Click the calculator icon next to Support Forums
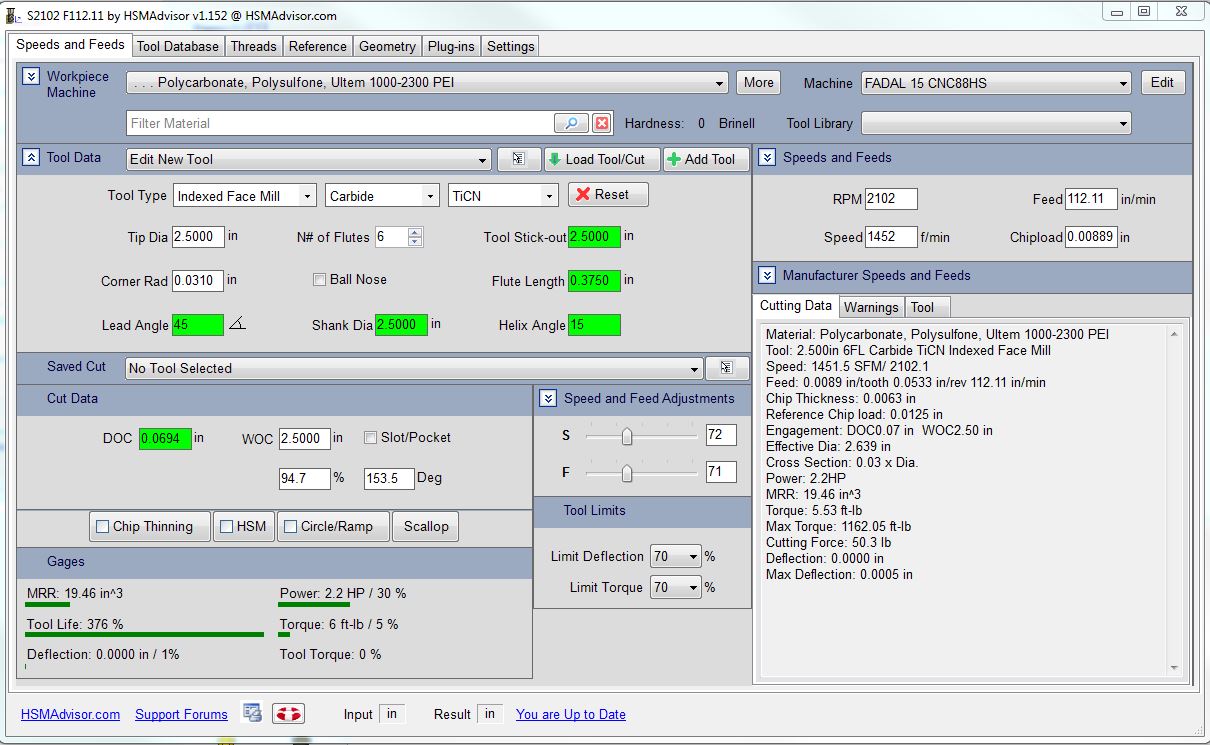Screen dimensions: 1210x745 252,714
